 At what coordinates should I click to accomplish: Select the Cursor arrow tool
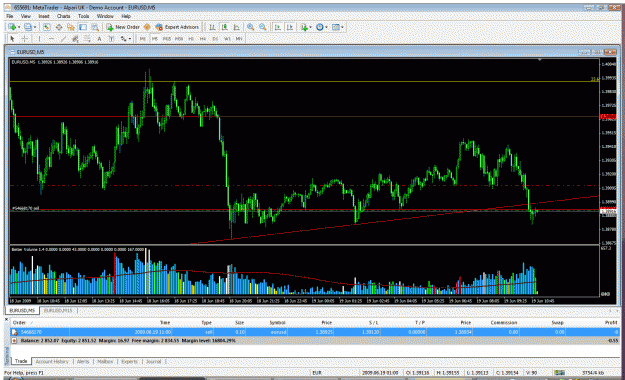coord(12,39)
